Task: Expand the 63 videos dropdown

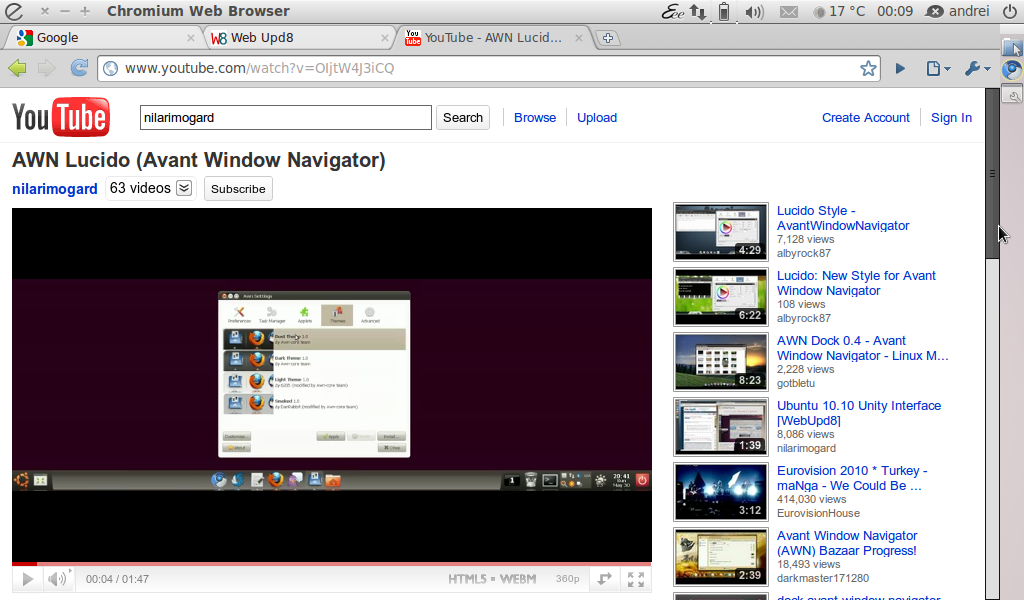Action: [x=184, y=189]
